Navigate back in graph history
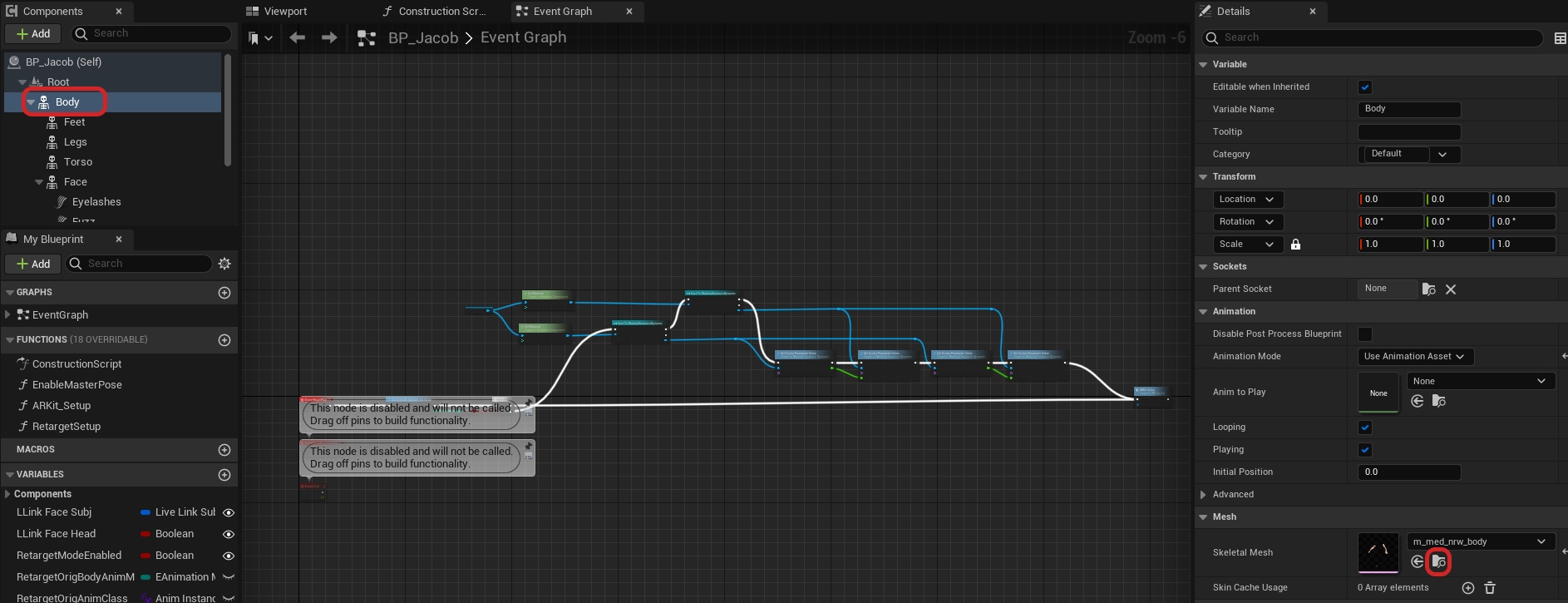Viewport: 1568px width, 603px height. [298, 38]
